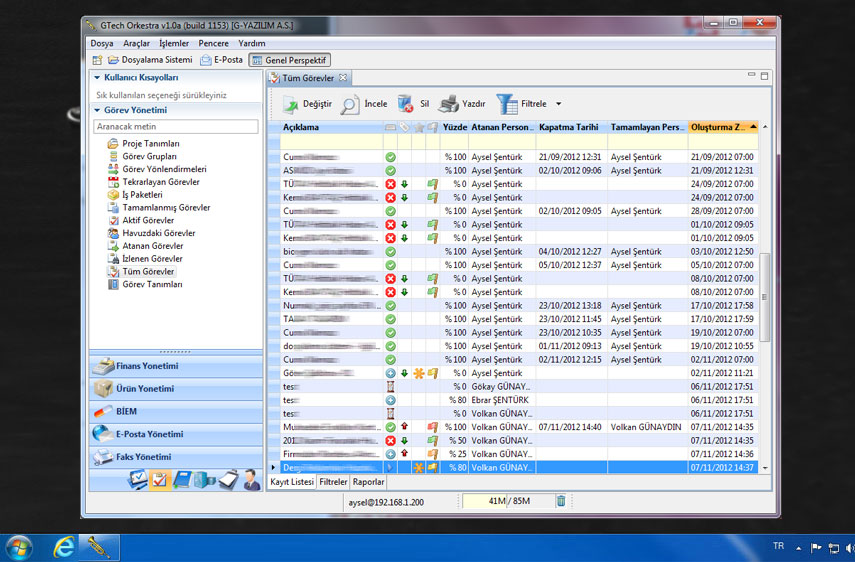Open the Finans Yönetimi panel
Viewport: 855px width, 562px height.
[x=146, y=366]
